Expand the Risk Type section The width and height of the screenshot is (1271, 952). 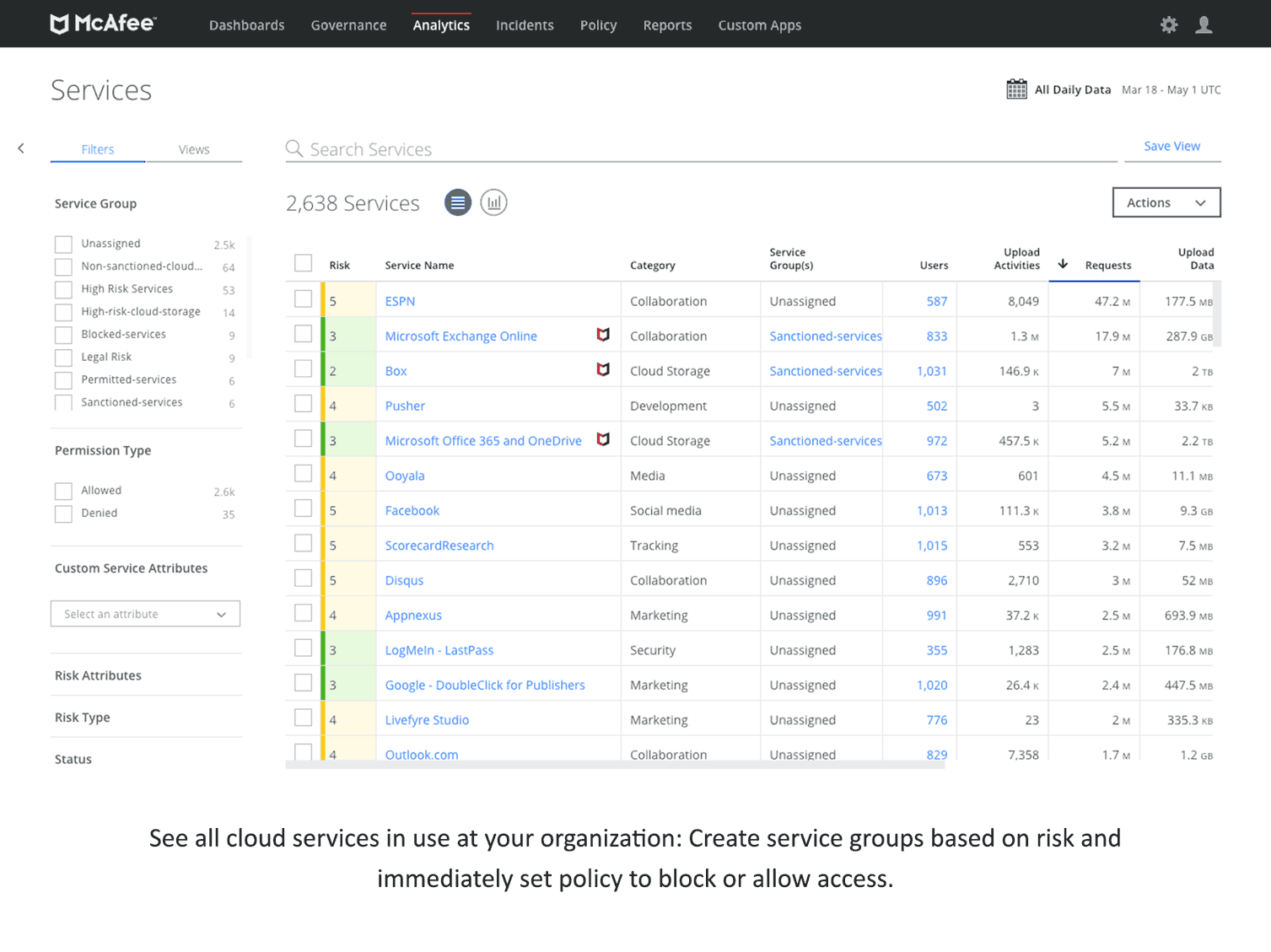[83, 718]
